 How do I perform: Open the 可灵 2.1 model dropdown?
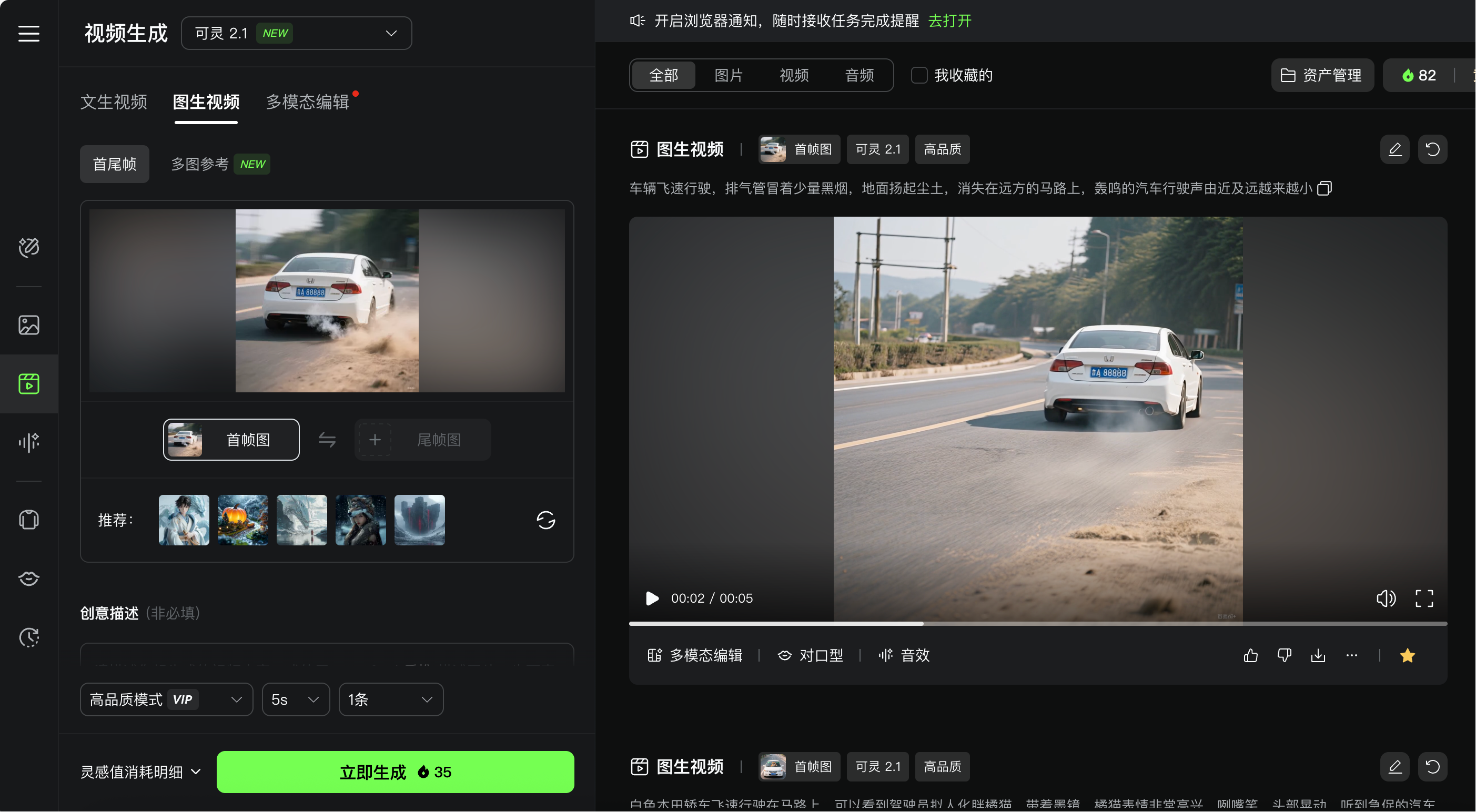pos(297,33)
